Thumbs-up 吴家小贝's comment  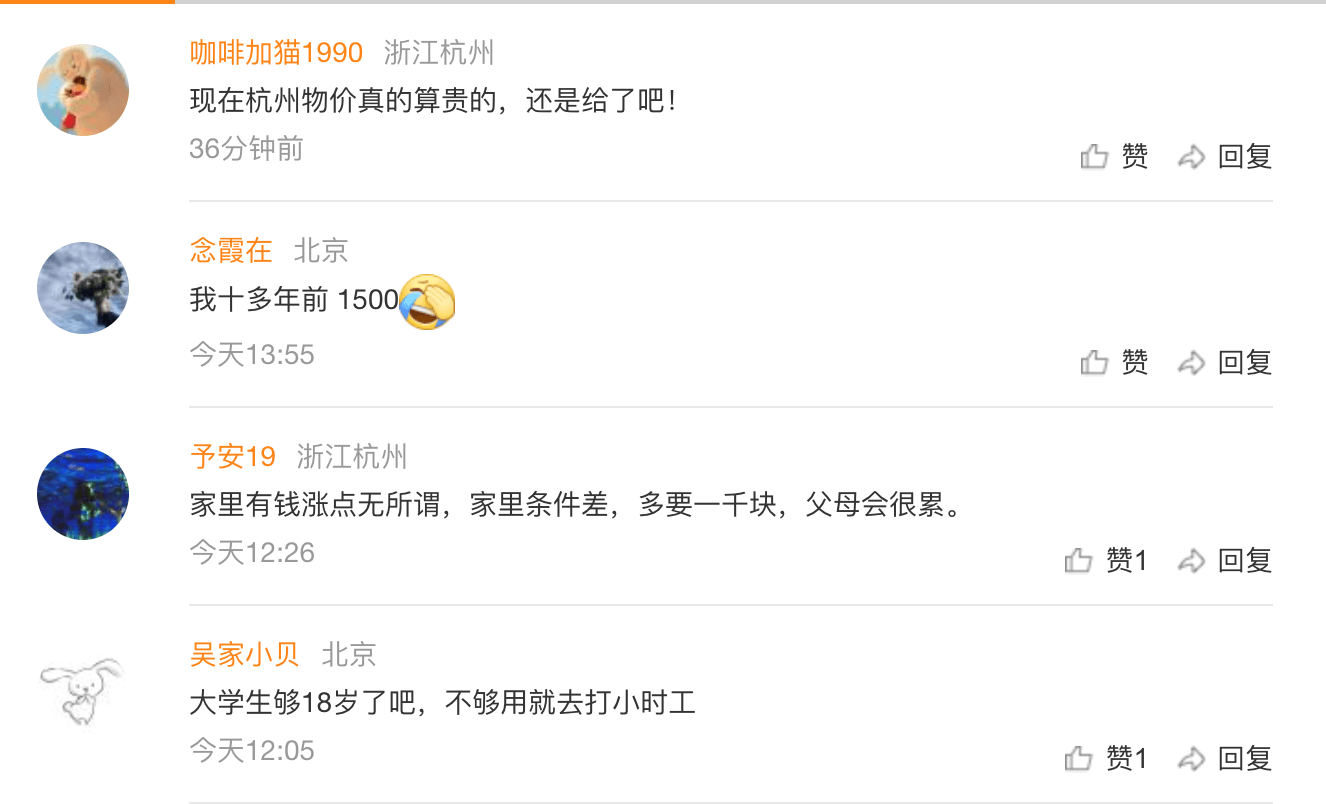tap(1079, 759)
